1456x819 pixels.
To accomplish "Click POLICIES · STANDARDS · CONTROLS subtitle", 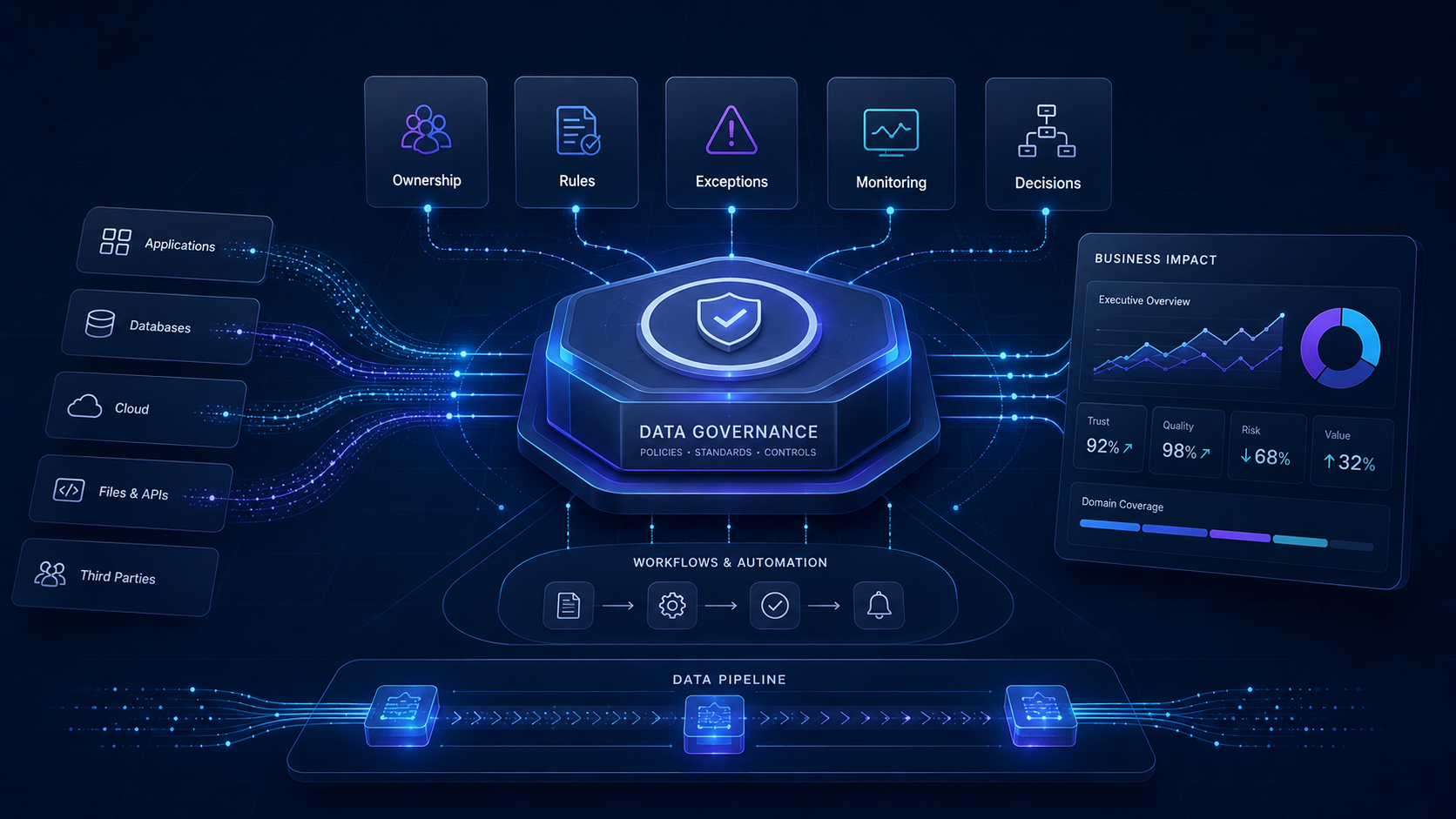I will click(728, 453).
